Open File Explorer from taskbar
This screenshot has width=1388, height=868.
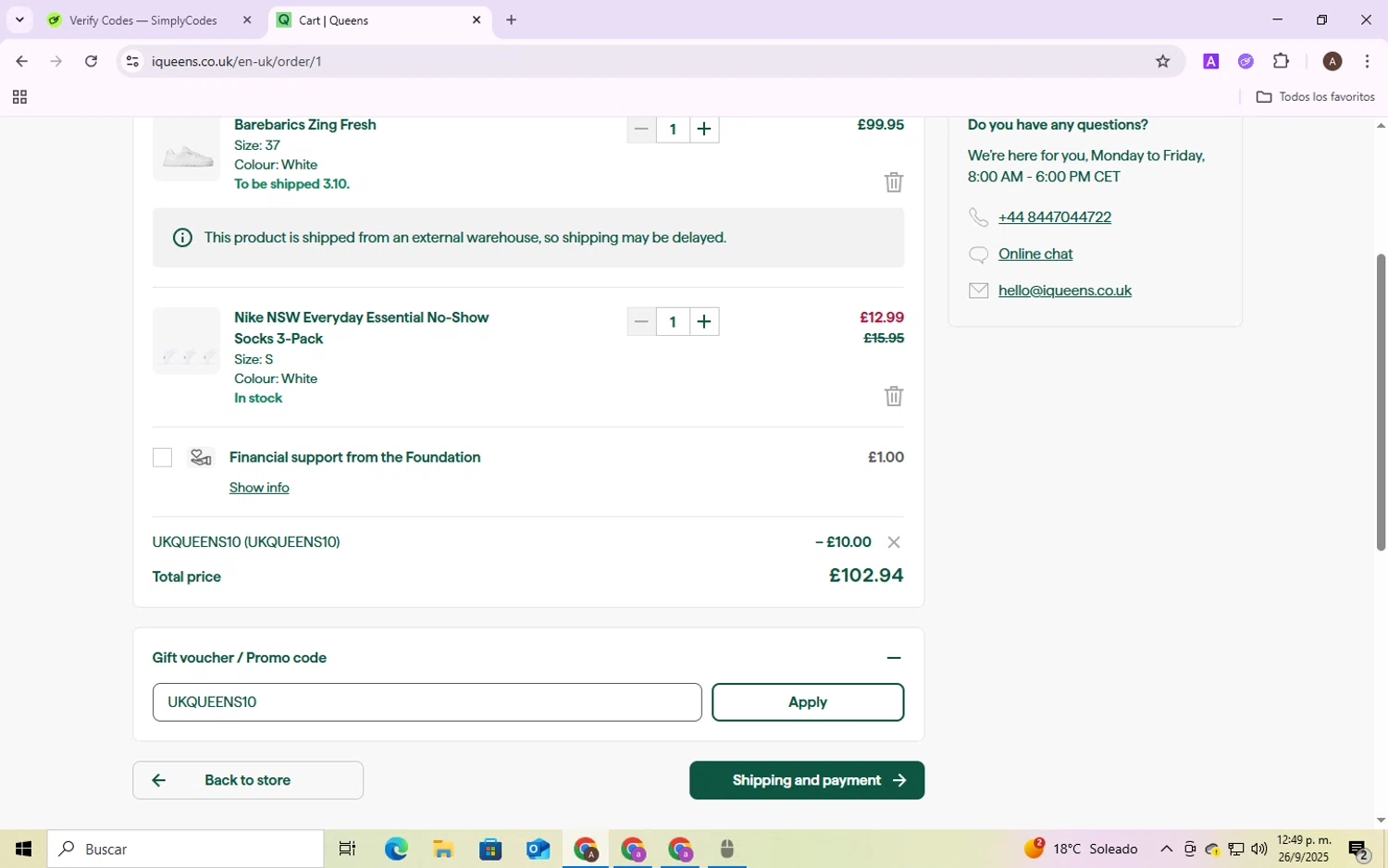(443, 849)
